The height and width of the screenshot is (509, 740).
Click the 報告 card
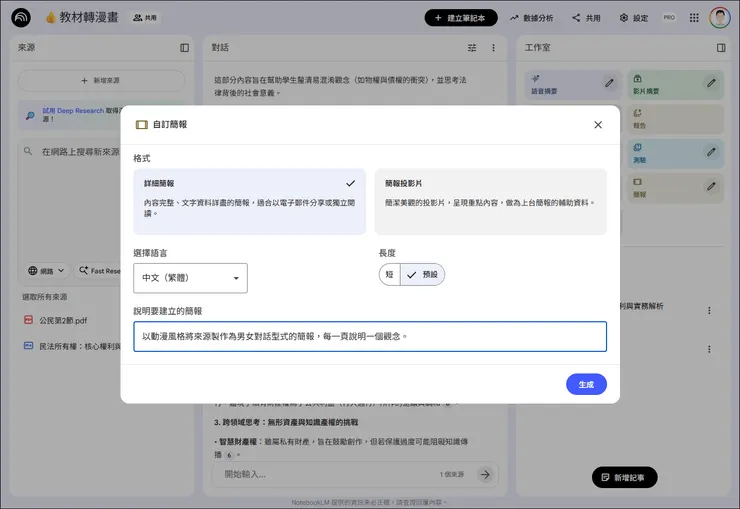point(675,119)
